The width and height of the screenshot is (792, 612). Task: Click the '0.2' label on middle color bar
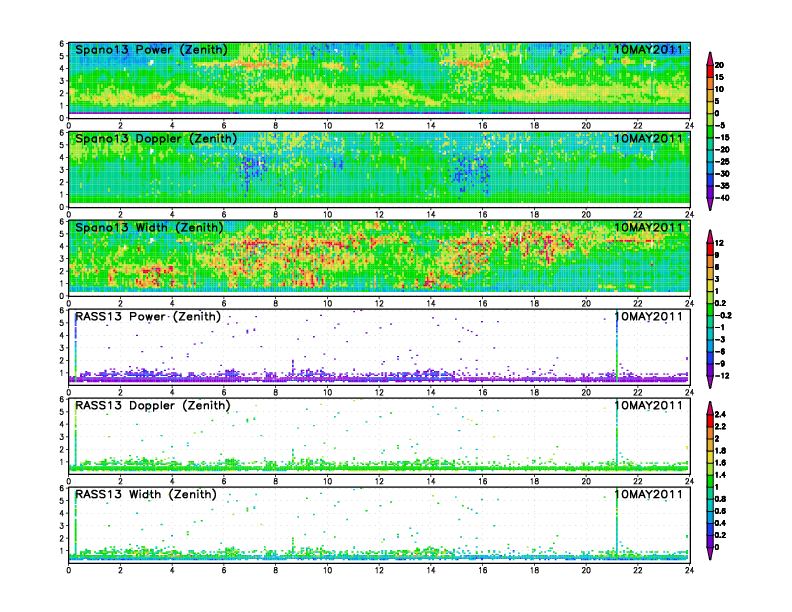[720, 303]
